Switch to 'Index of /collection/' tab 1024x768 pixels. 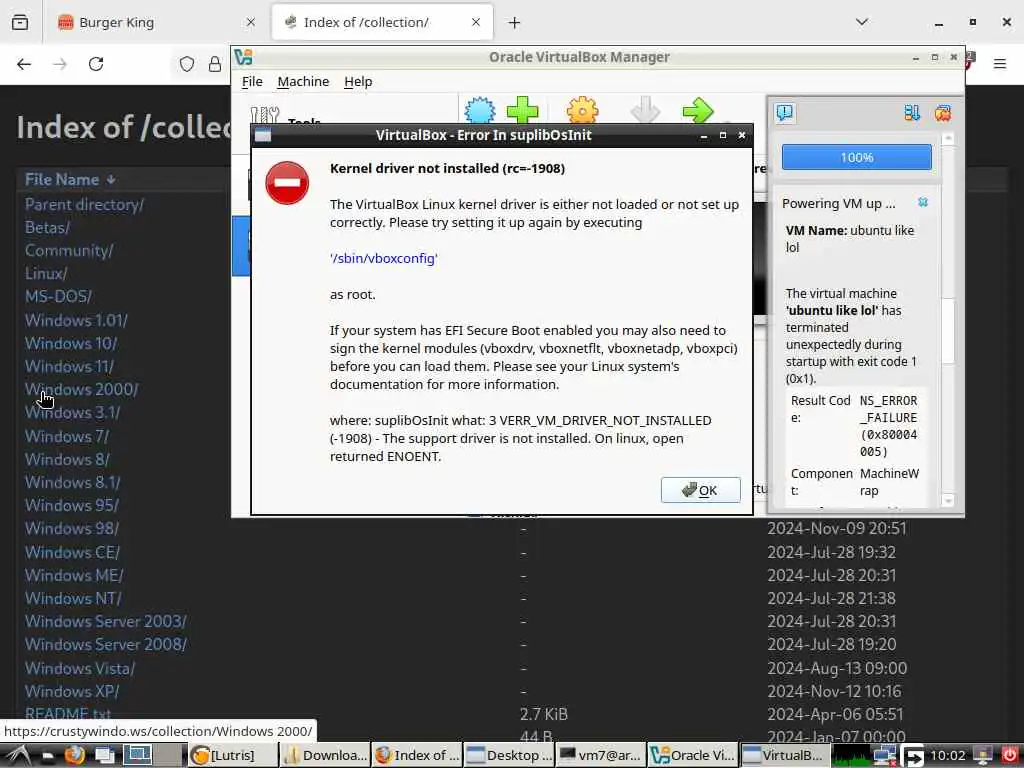pos(382,22)
